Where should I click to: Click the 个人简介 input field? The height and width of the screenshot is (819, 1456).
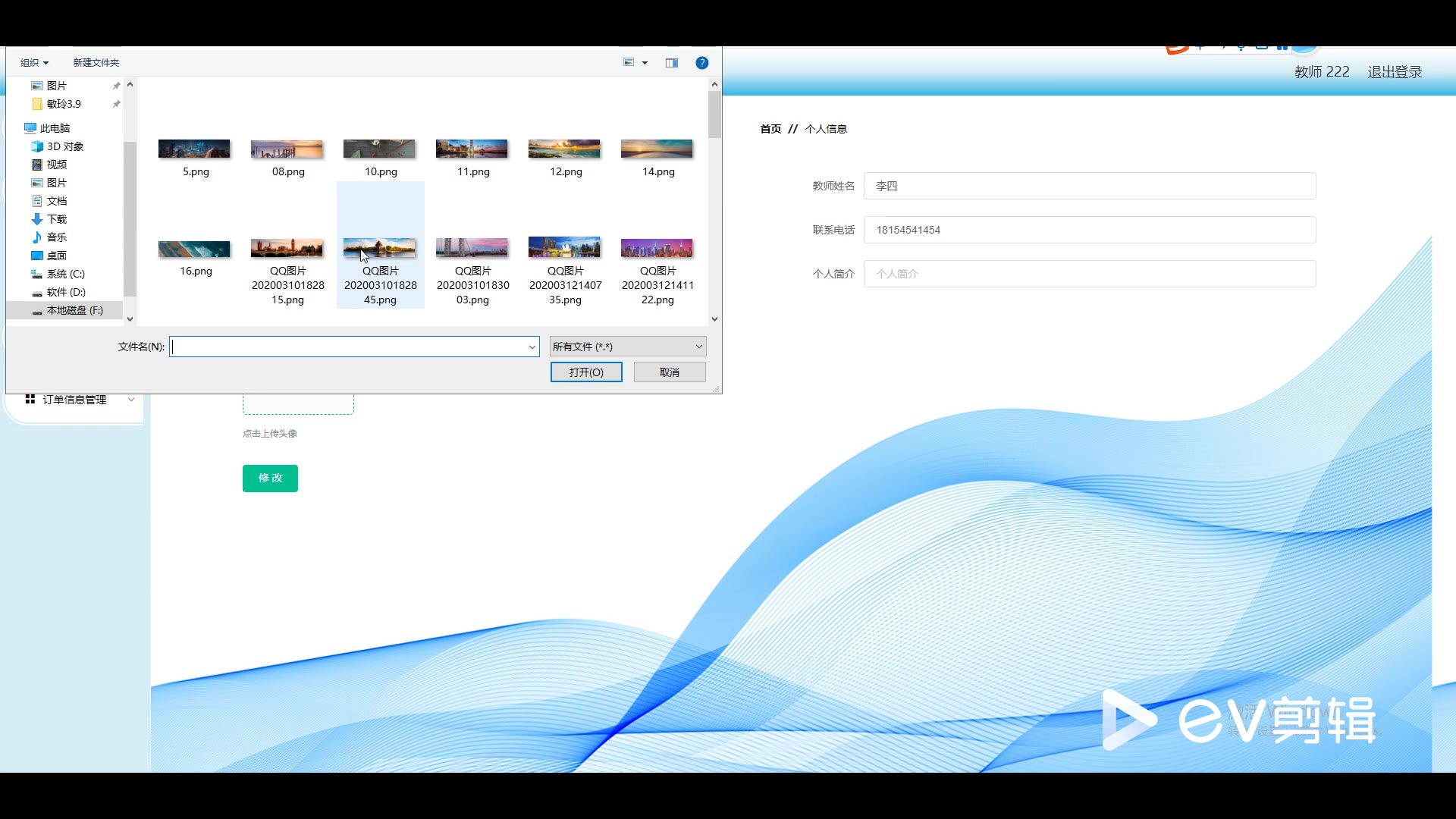tap(1089, 274)
